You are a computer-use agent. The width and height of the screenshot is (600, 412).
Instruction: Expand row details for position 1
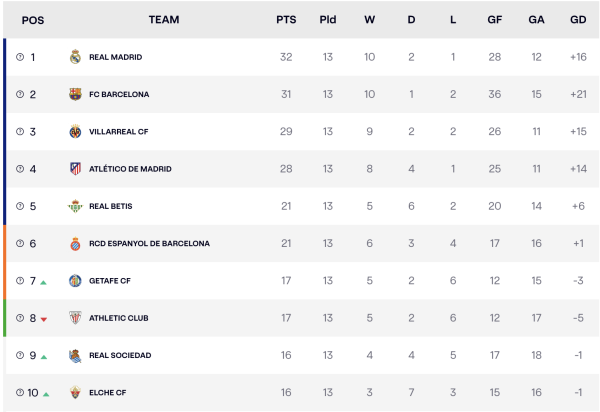tap(20, 57)
